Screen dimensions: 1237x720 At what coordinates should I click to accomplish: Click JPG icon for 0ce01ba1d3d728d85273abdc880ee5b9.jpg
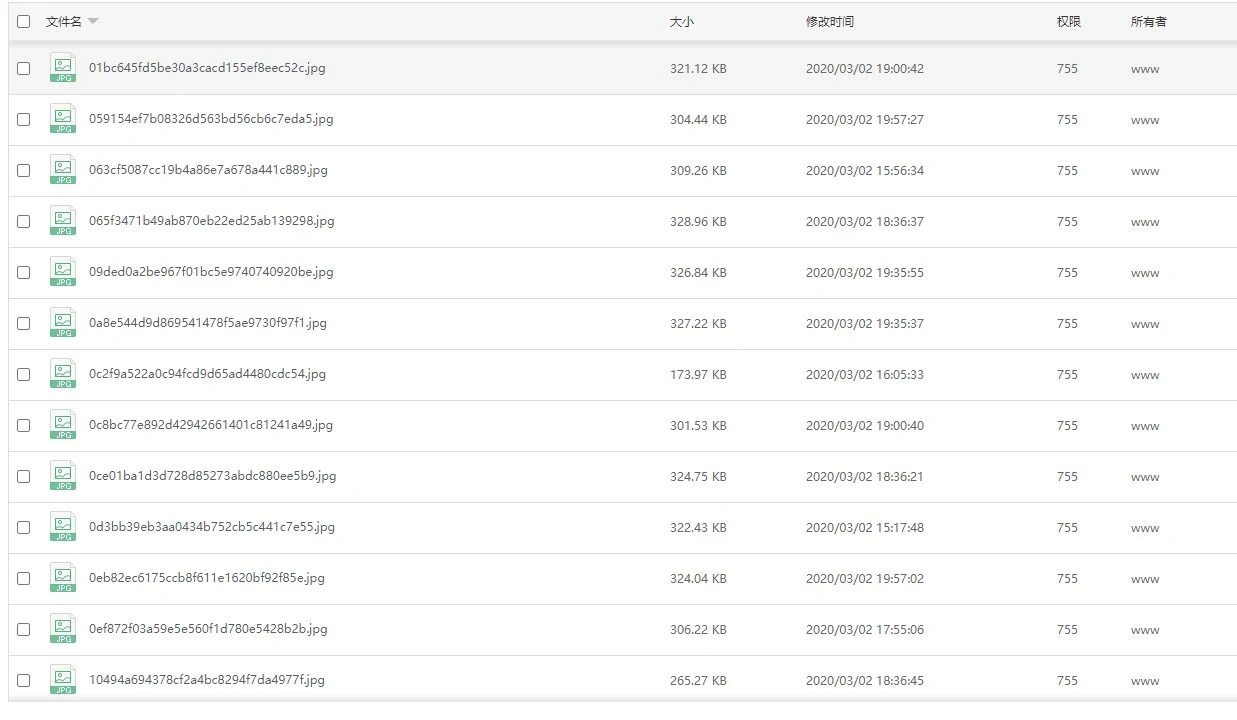click(x=63, y=476)
